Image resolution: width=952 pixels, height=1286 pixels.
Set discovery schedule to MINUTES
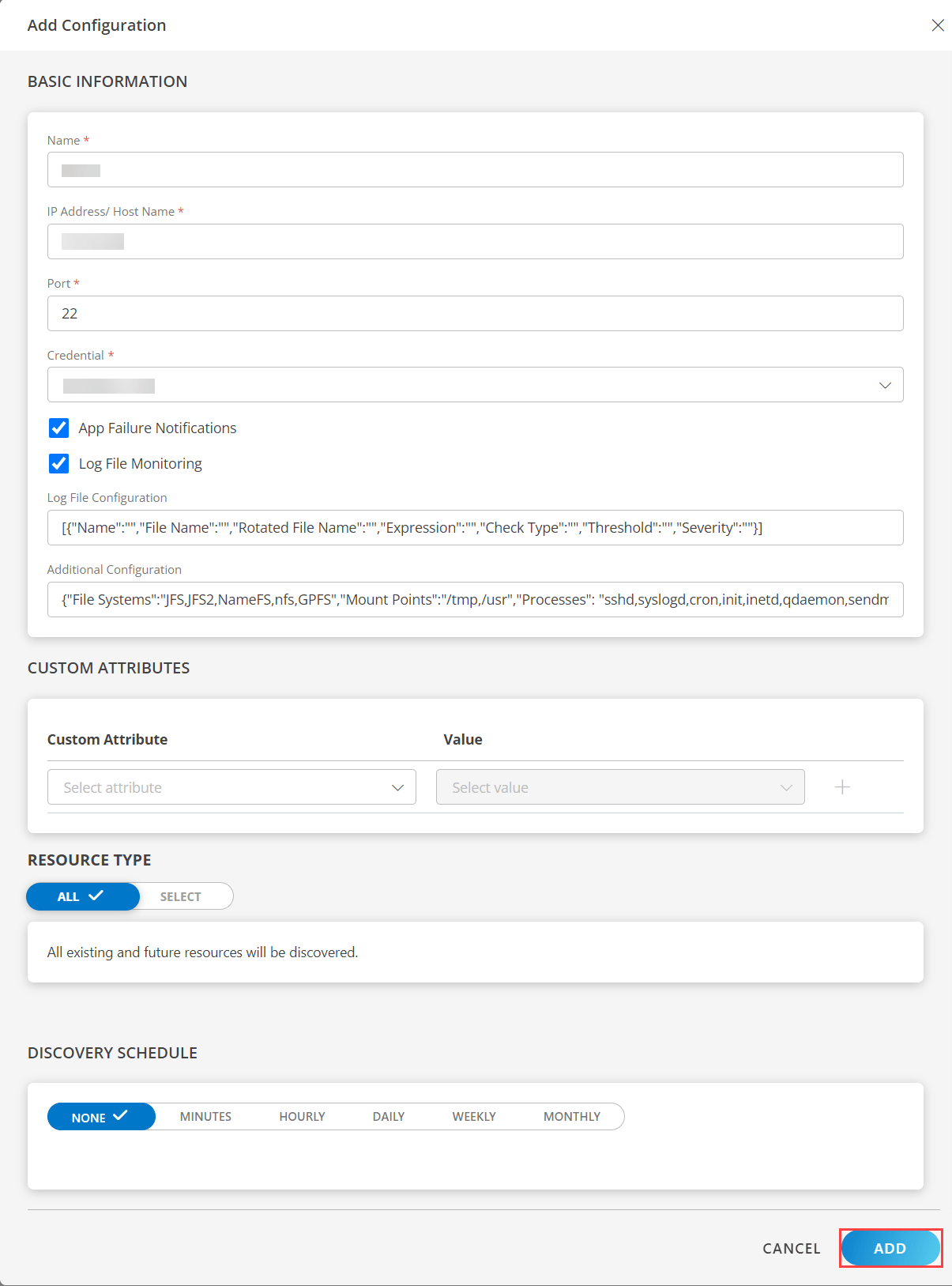205,1117
